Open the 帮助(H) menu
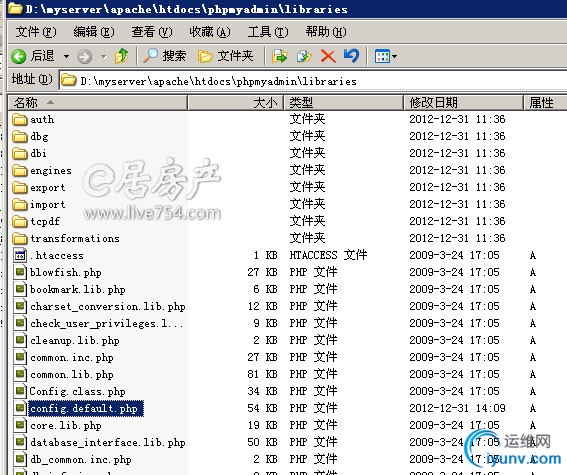 (326, 32)
